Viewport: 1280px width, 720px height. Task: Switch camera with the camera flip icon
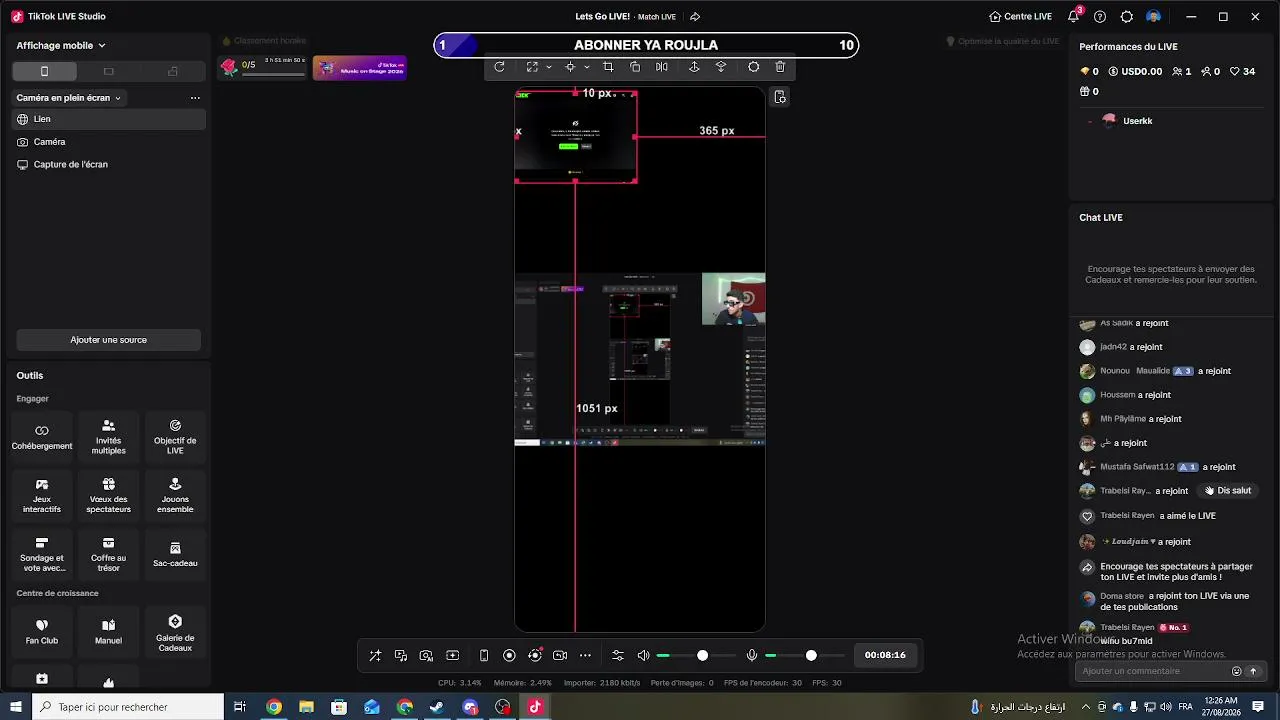tap(560, 655)
